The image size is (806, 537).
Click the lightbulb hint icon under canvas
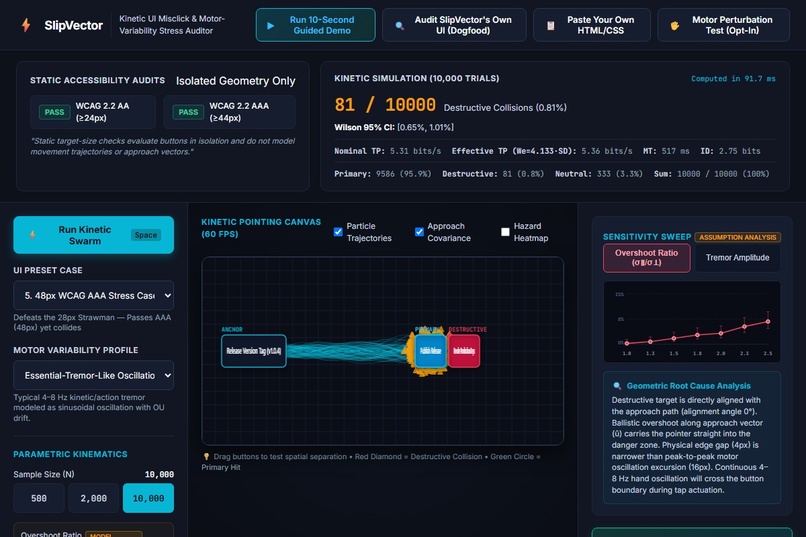point(206,456)
